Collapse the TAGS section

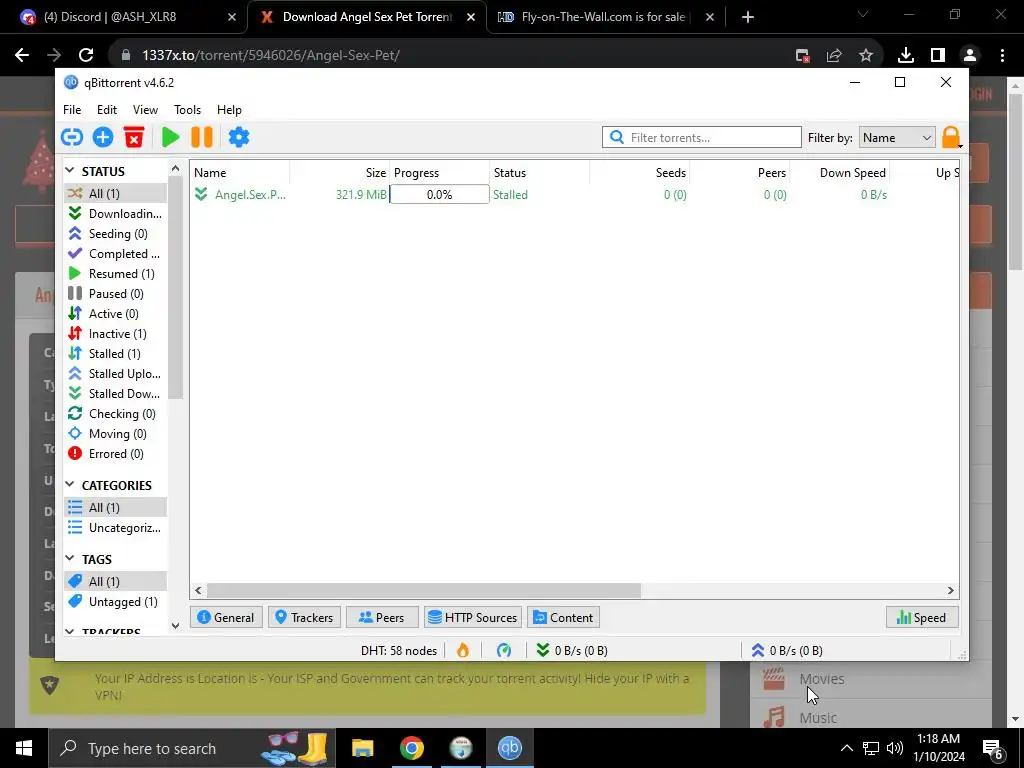[70, 559]
